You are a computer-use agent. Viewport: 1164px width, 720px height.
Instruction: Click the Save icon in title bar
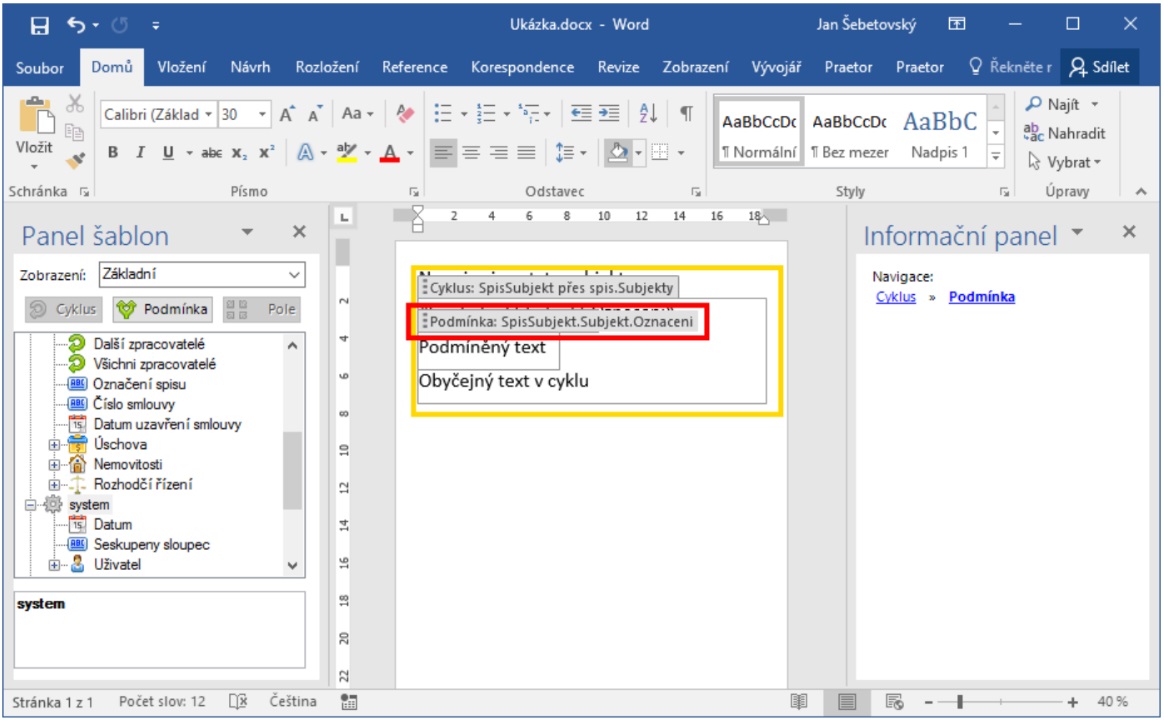[x=39, y=25]
